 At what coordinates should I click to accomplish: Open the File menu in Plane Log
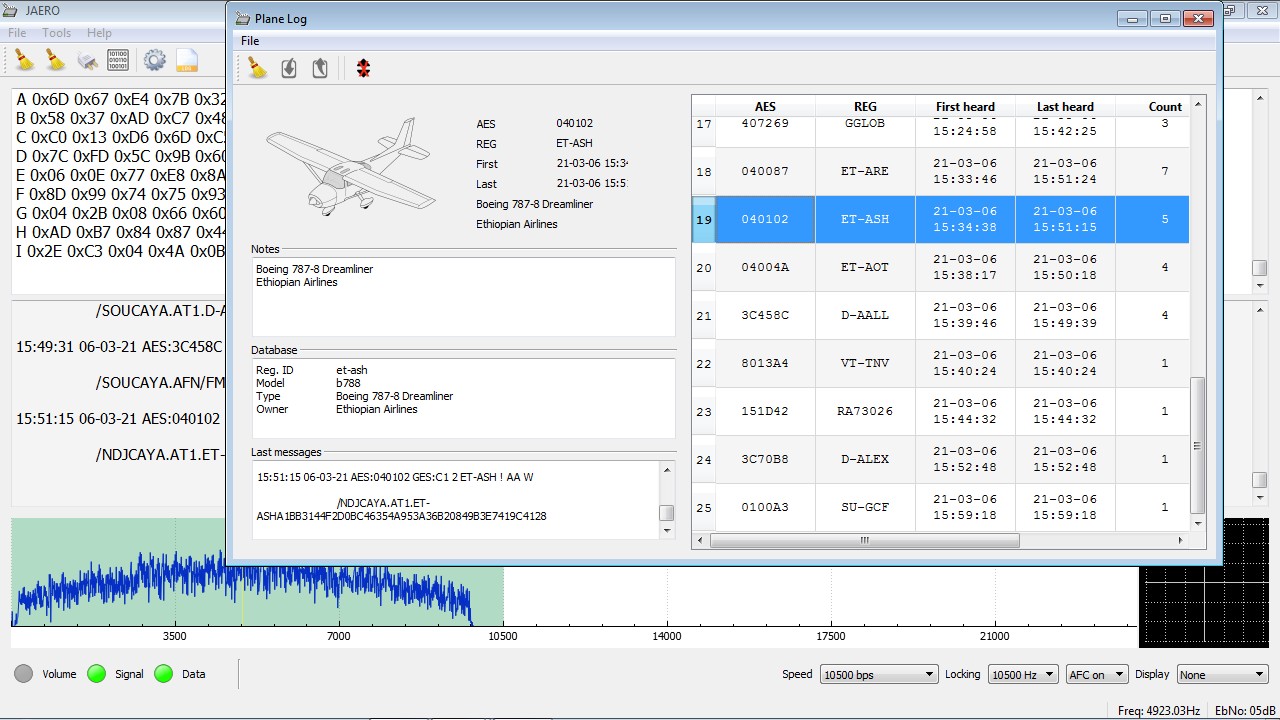pos(249,41)
